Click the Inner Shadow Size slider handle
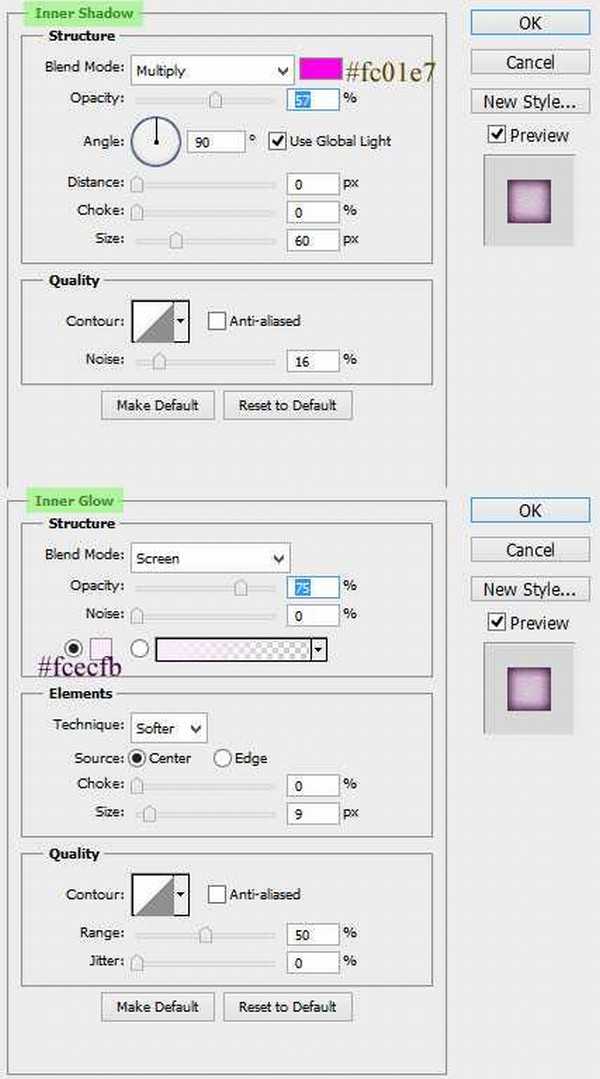Image resolution: width=600 pixels, height=1079 pixels. (176, 240)
